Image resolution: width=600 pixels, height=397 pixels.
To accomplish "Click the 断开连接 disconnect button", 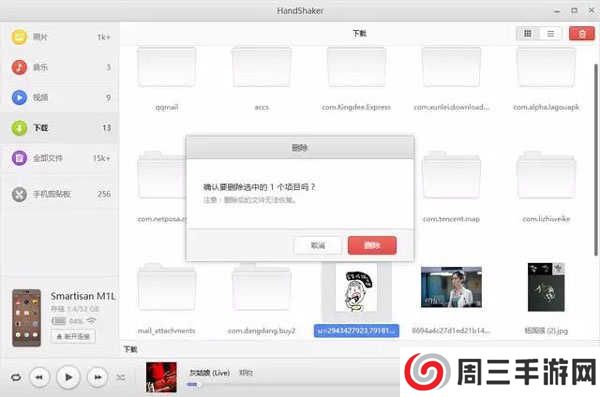I will point(73,337).
